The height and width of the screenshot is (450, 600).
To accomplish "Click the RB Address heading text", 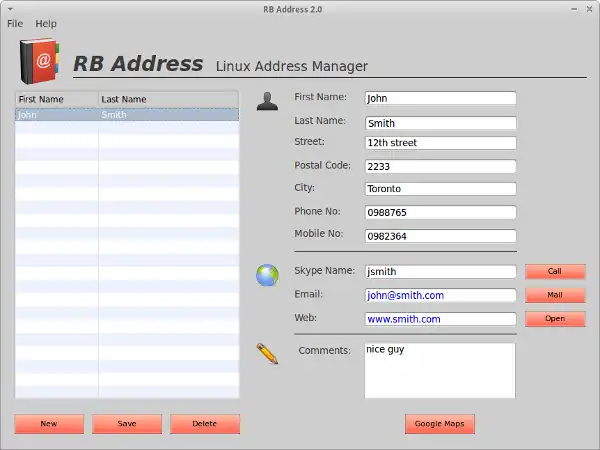I will click(138, 64).
